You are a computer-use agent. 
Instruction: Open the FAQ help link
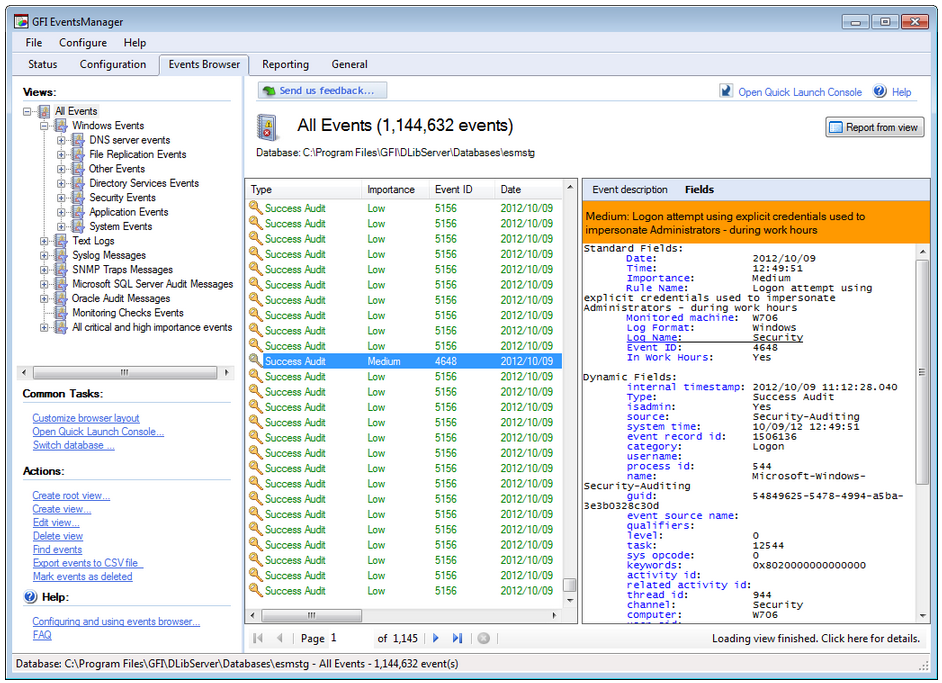tap(42, 635)
